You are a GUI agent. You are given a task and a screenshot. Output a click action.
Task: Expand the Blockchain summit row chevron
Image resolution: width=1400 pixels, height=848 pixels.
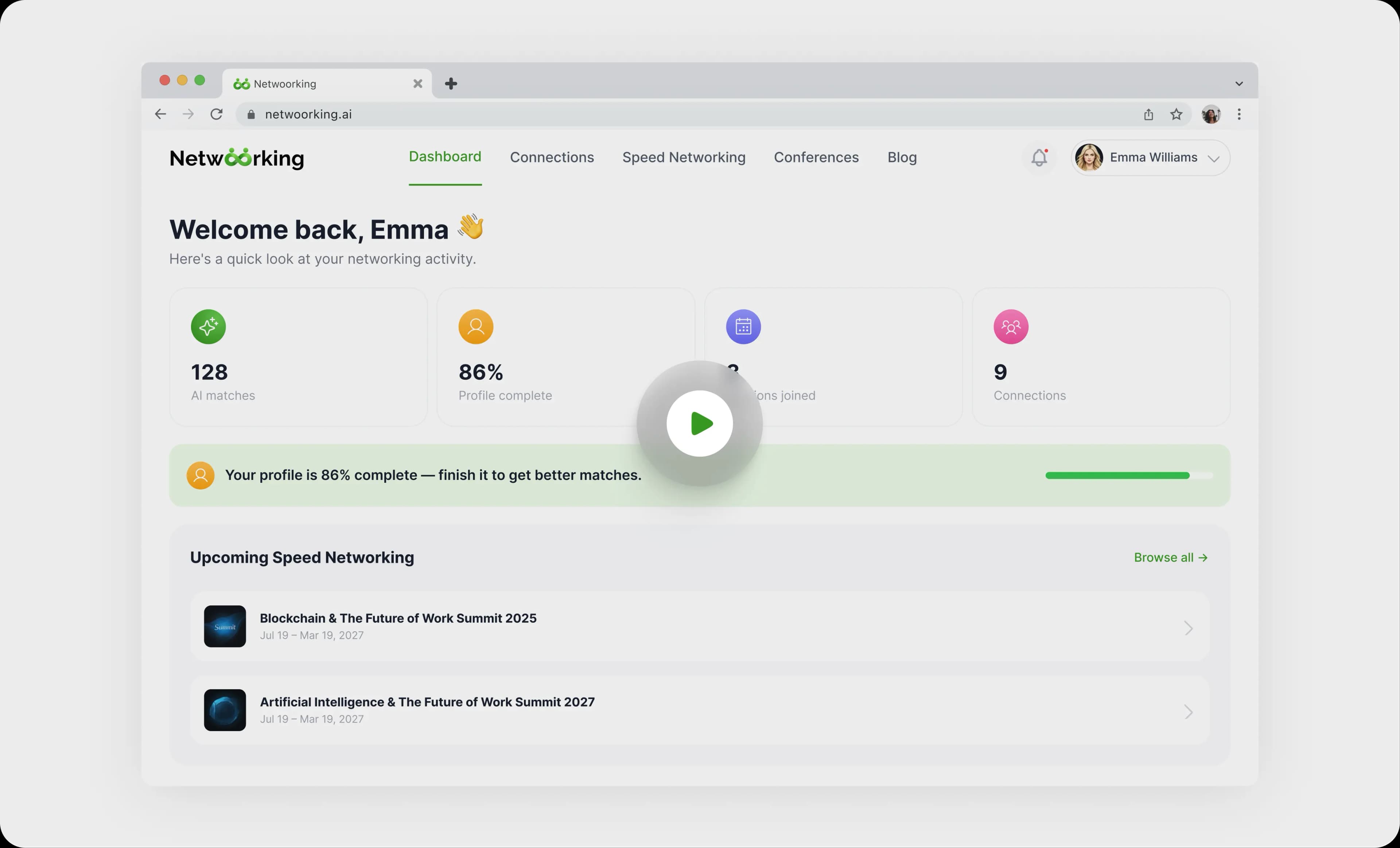point(1188,628)
